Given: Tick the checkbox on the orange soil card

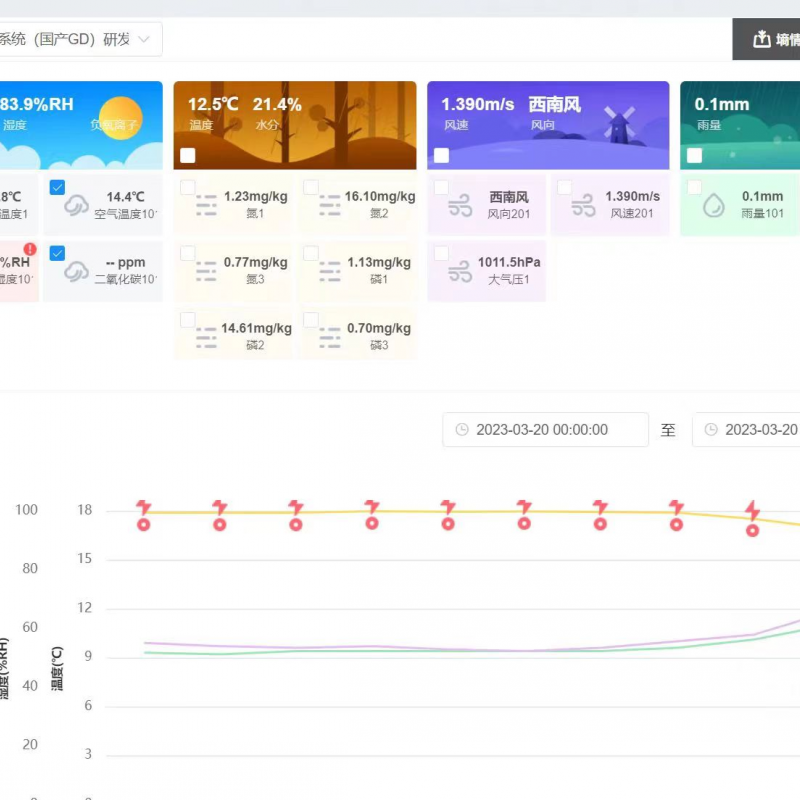Looking at the screenshot, I should pyautogui.click(x=188, y=155).
